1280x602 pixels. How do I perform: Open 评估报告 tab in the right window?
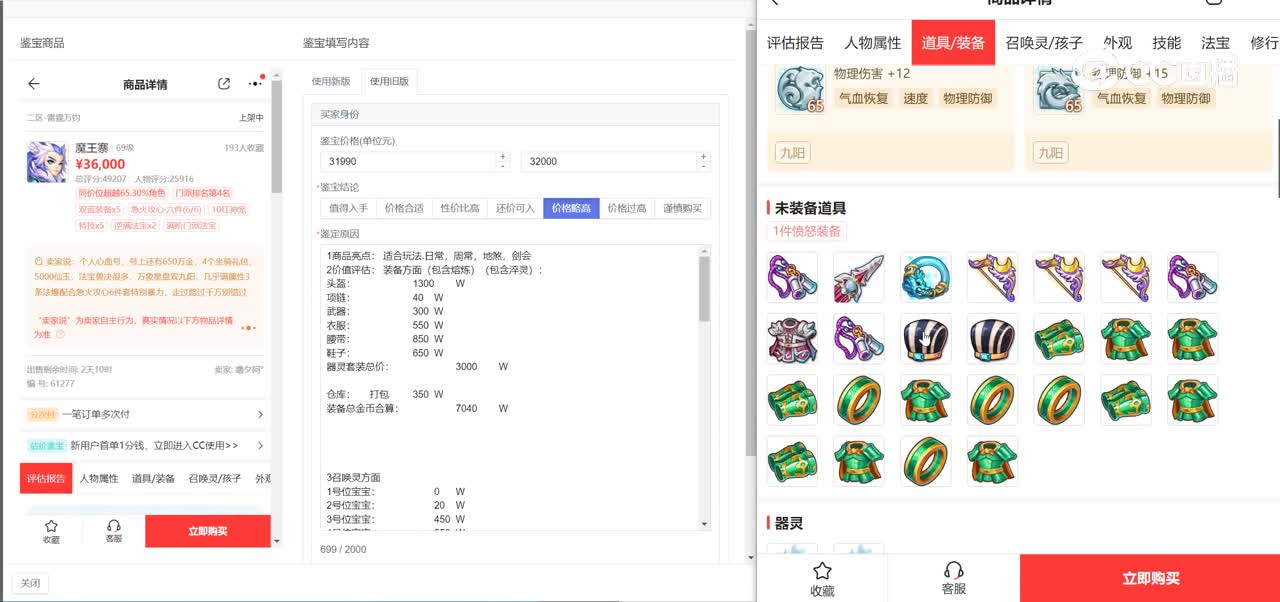click(795, 42)
